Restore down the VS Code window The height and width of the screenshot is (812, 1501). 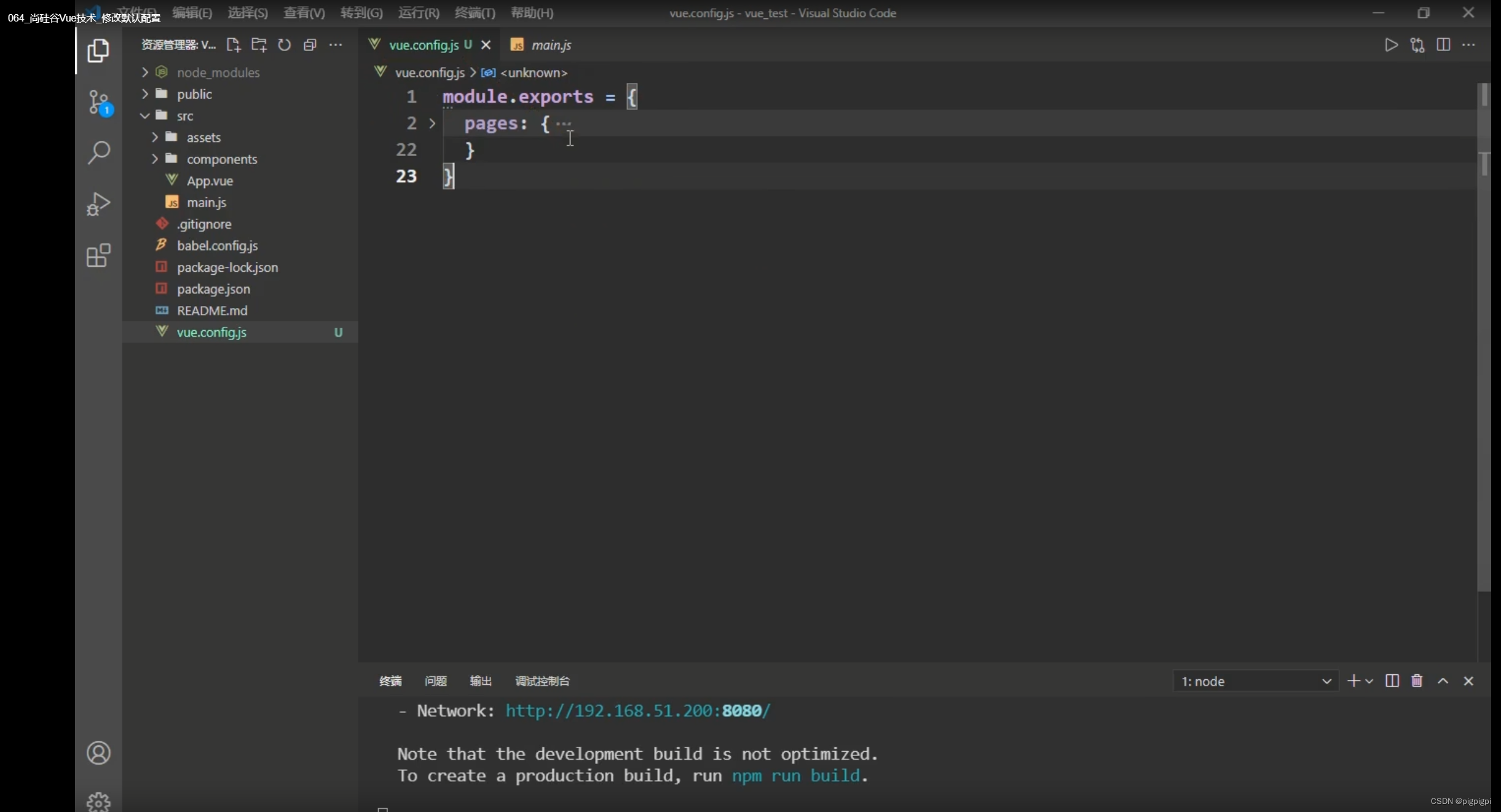1423,13
